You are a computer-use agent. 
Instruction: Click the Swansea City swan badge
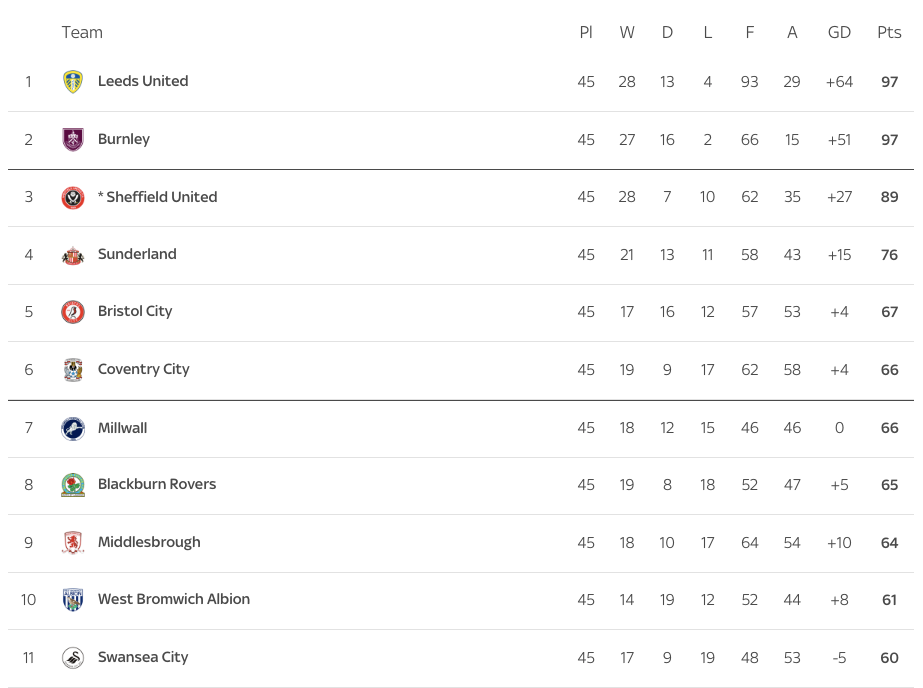(x=73, y=657)
